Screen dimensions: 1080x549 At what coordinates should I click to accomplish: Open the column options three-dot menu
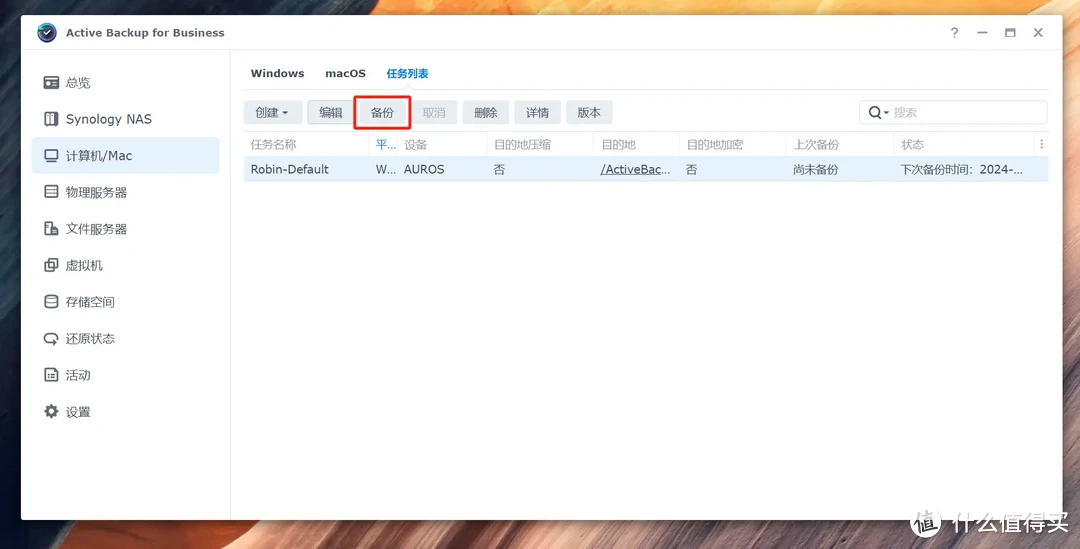coord(1041,144)
